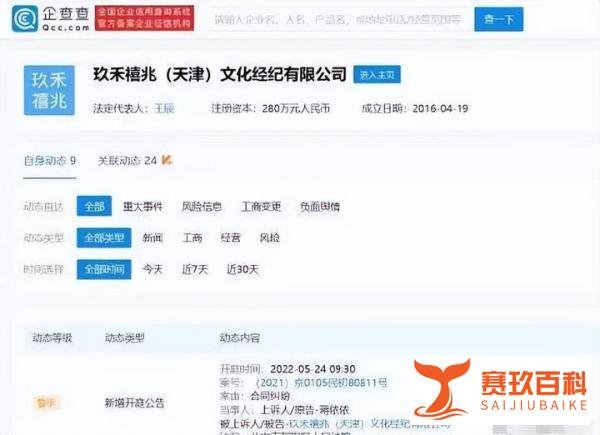Select 工商变更 filter
This screenshot has height=435, width=600.
(261, 207)
